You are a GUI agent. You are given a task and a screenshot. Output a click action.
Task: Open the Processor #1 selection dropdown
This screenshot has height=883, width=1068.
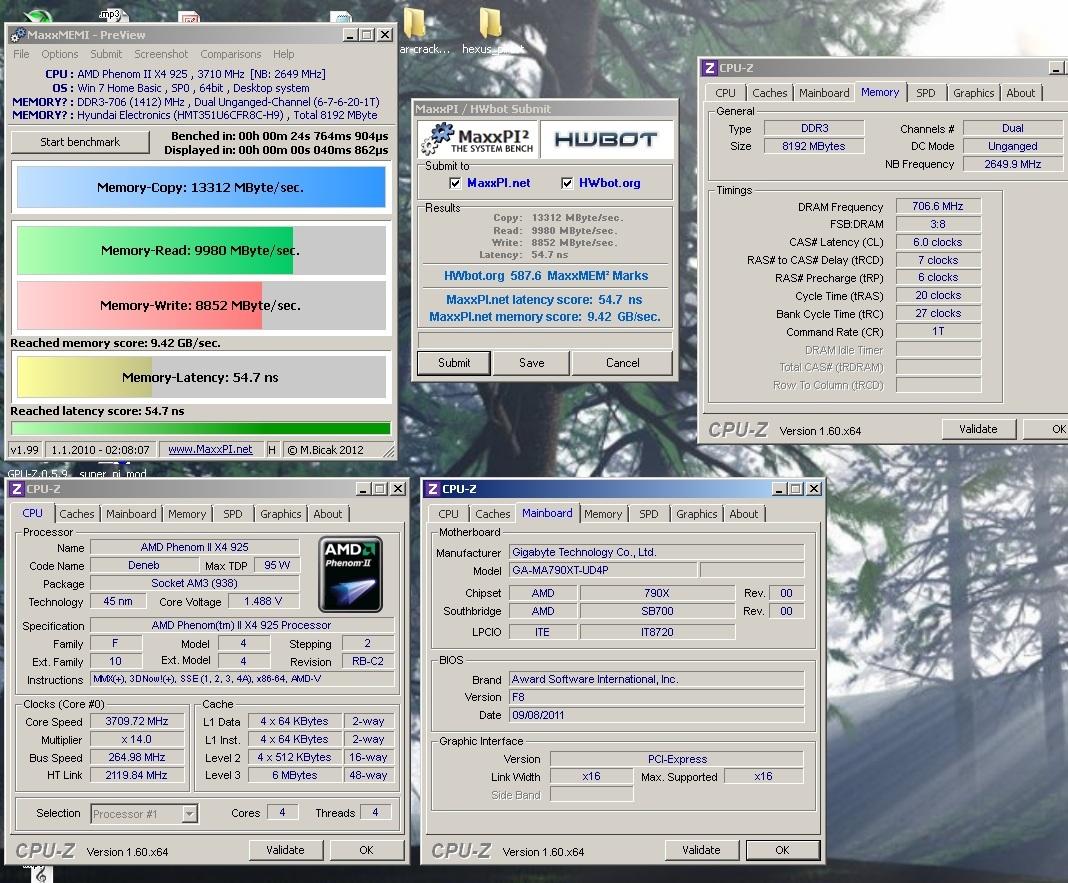(189, 814)
